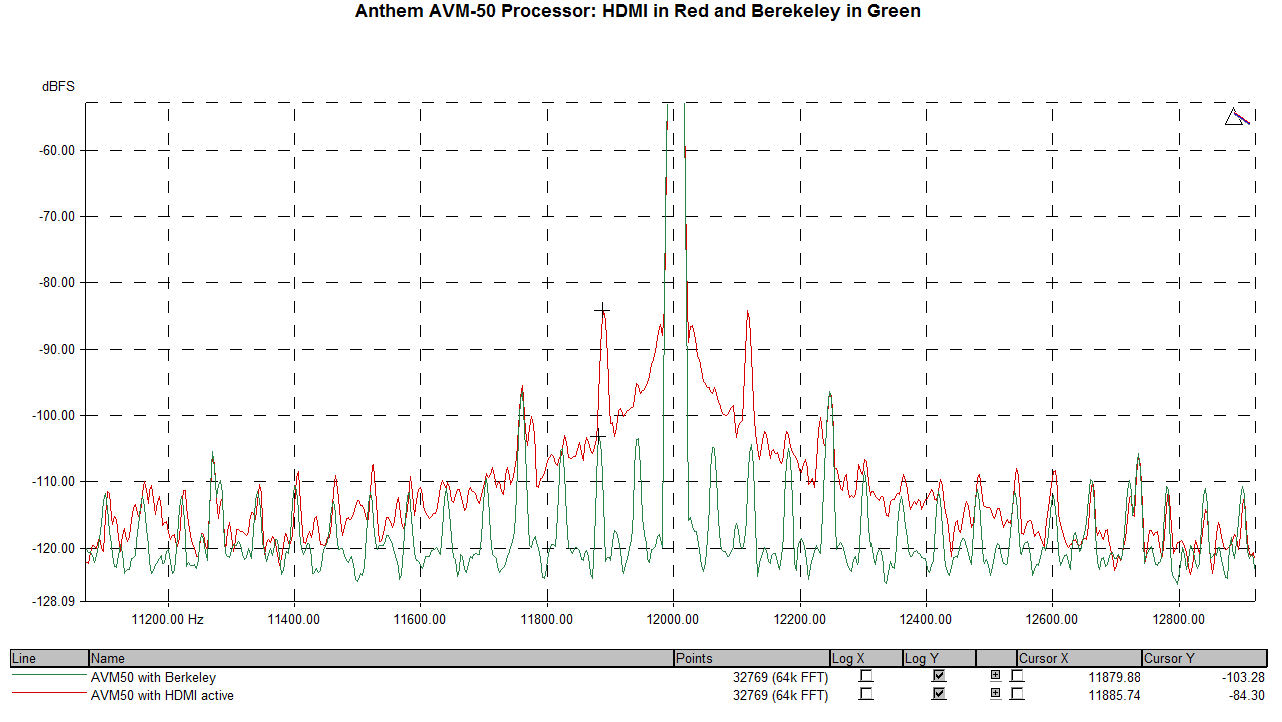Click the '11600.00' X-axis label
Screen dimensions: 1282x722
point(420,620)
